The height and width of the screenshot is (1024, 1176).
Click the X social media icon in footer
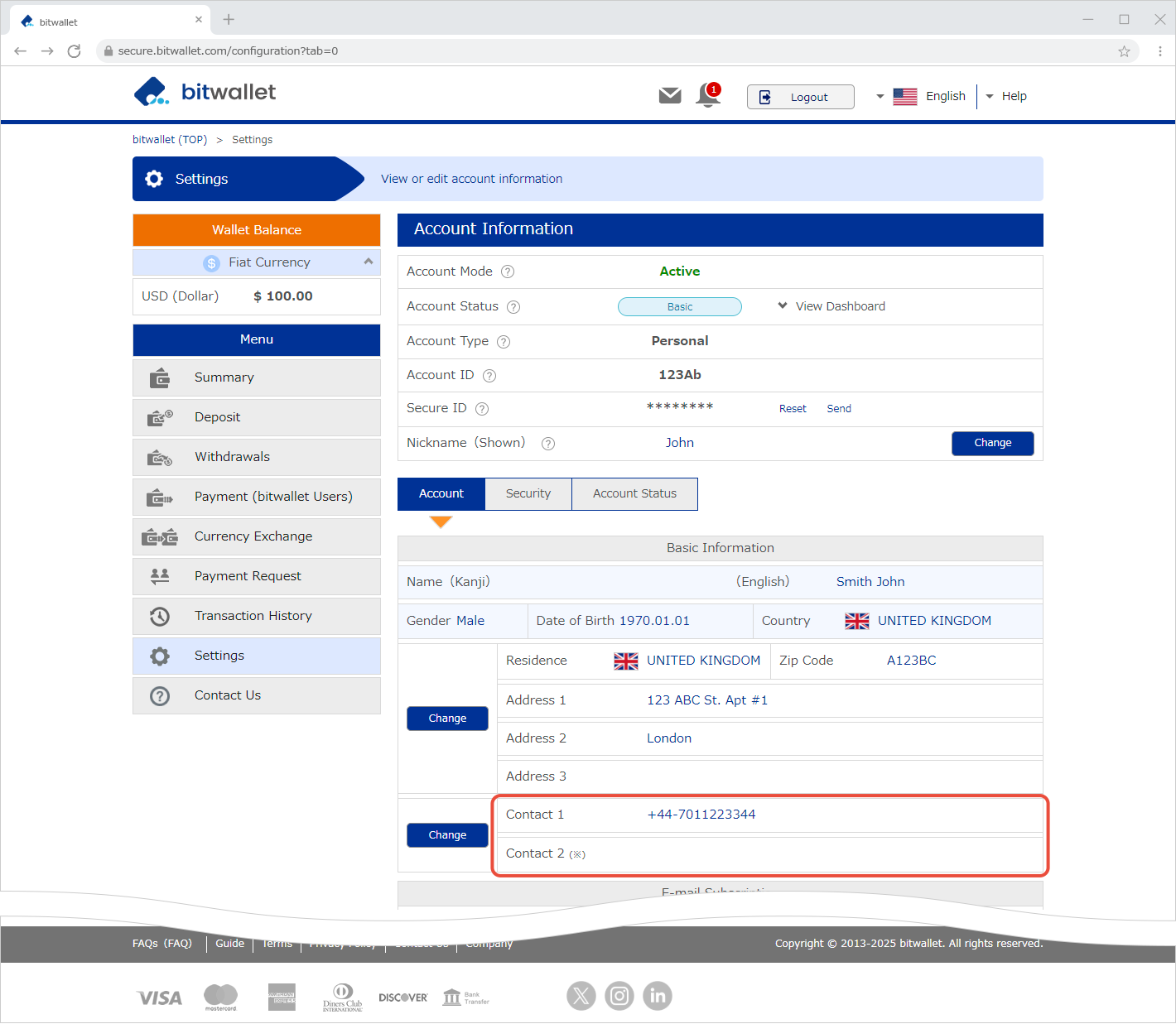[x=581, y=996]
